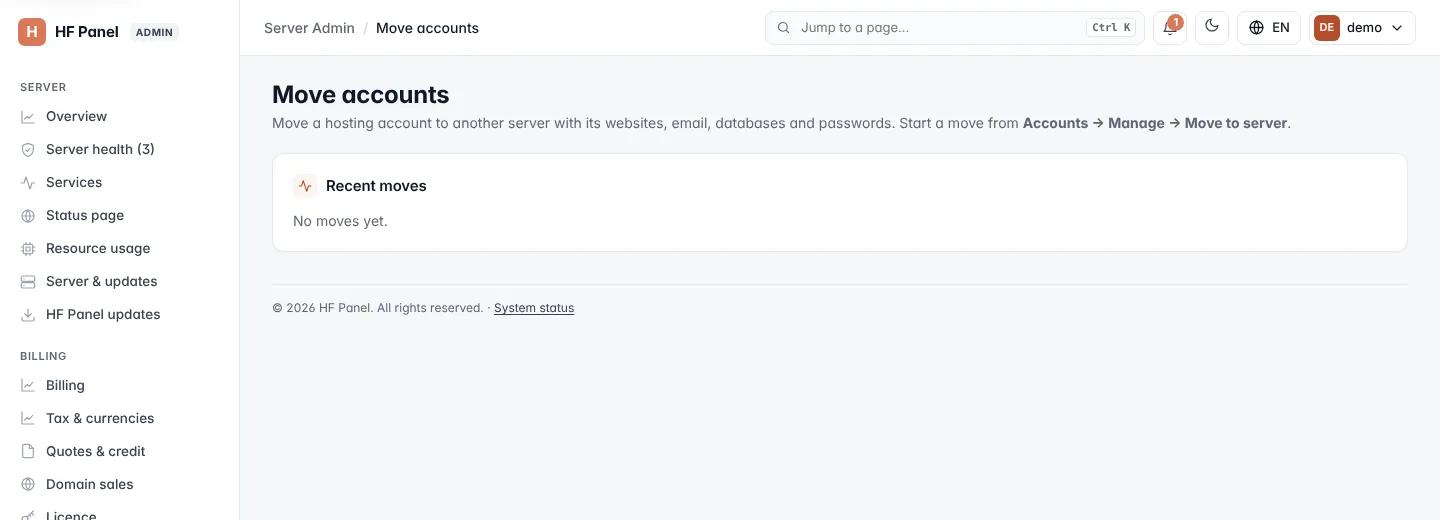Click the Tax & currencies chart icon
Image resolution: width=1440 pixels, height=520 pixels.
(28, 418)
